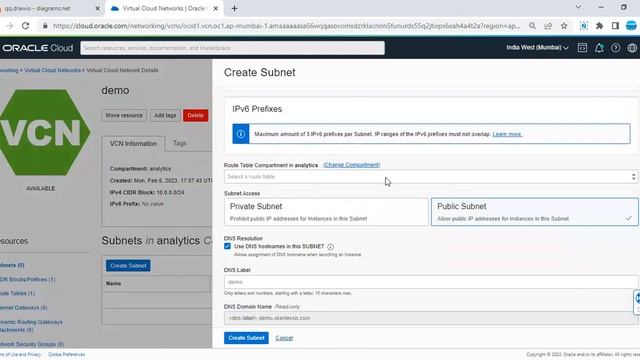Click the forward navigation arrow
This screenshot has height=360, width=640.
(9, 26)
